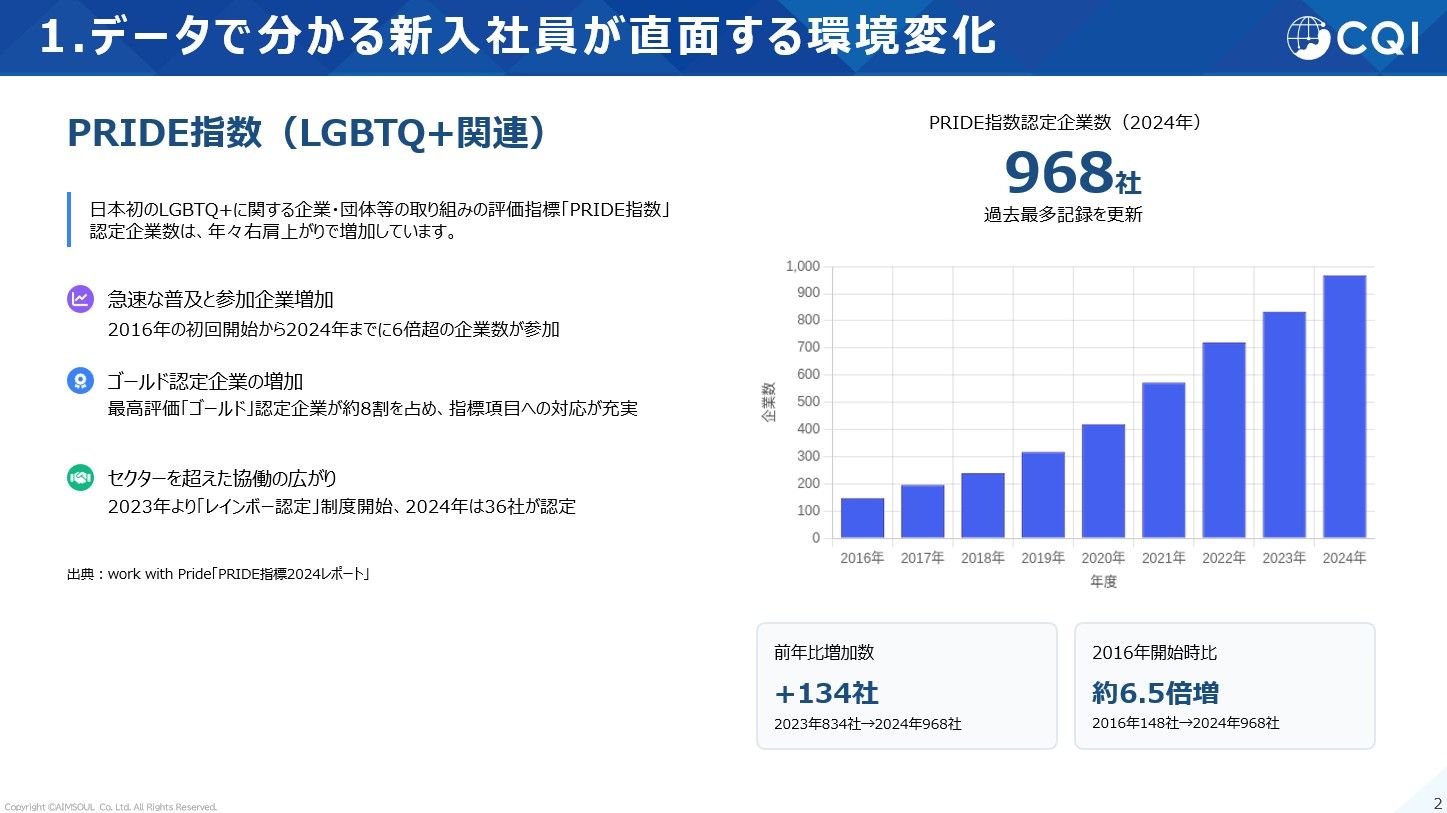Viewport: 1447px width, 813px height.
Task: Click the page number 2
Action: (1437, 803)
